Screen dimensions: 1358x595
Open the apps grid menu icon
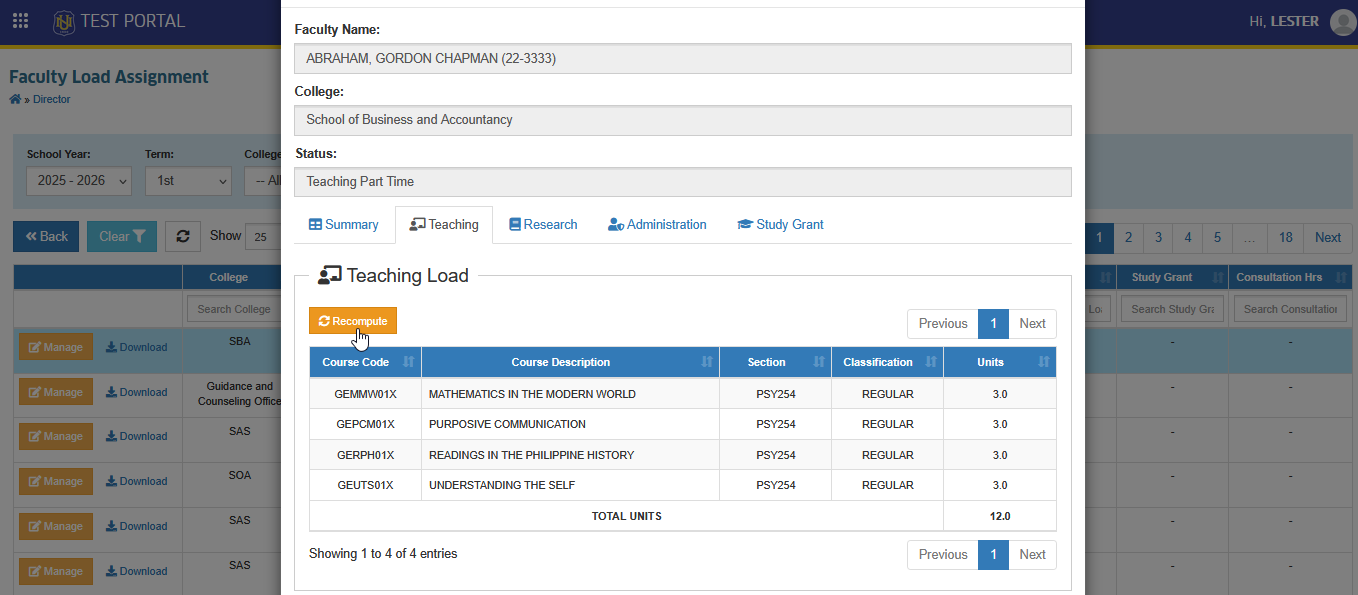(20, 21)
